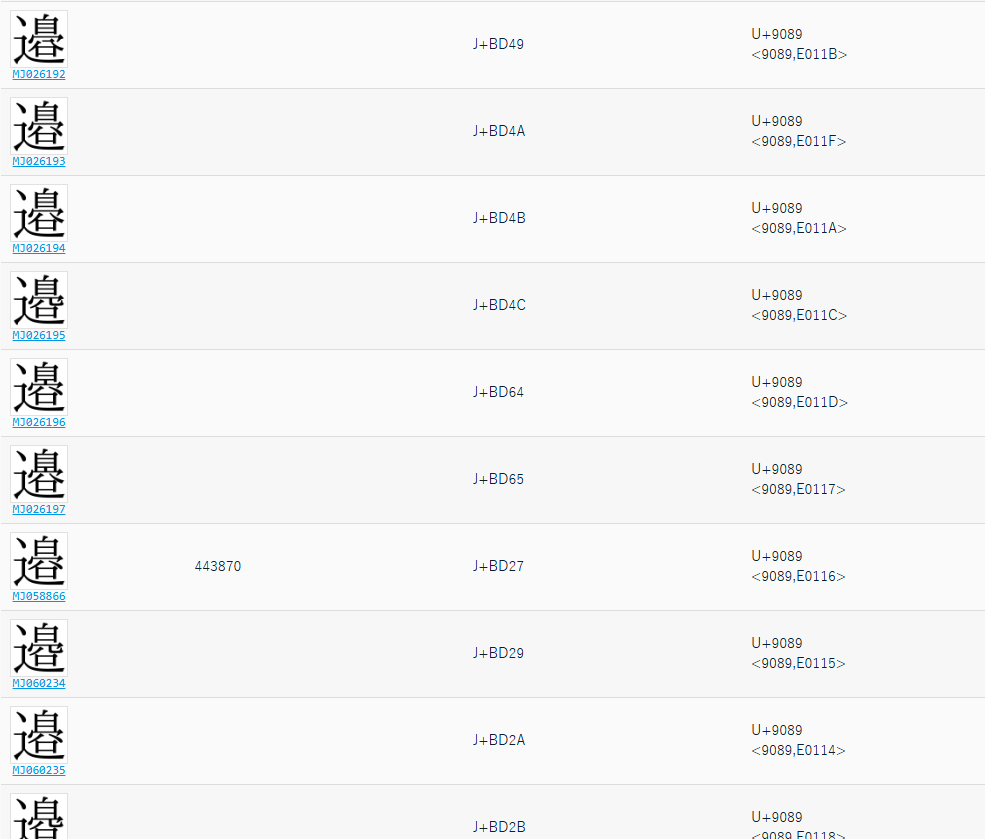Click glyph image above MJ026195

(x=39, y=300)
